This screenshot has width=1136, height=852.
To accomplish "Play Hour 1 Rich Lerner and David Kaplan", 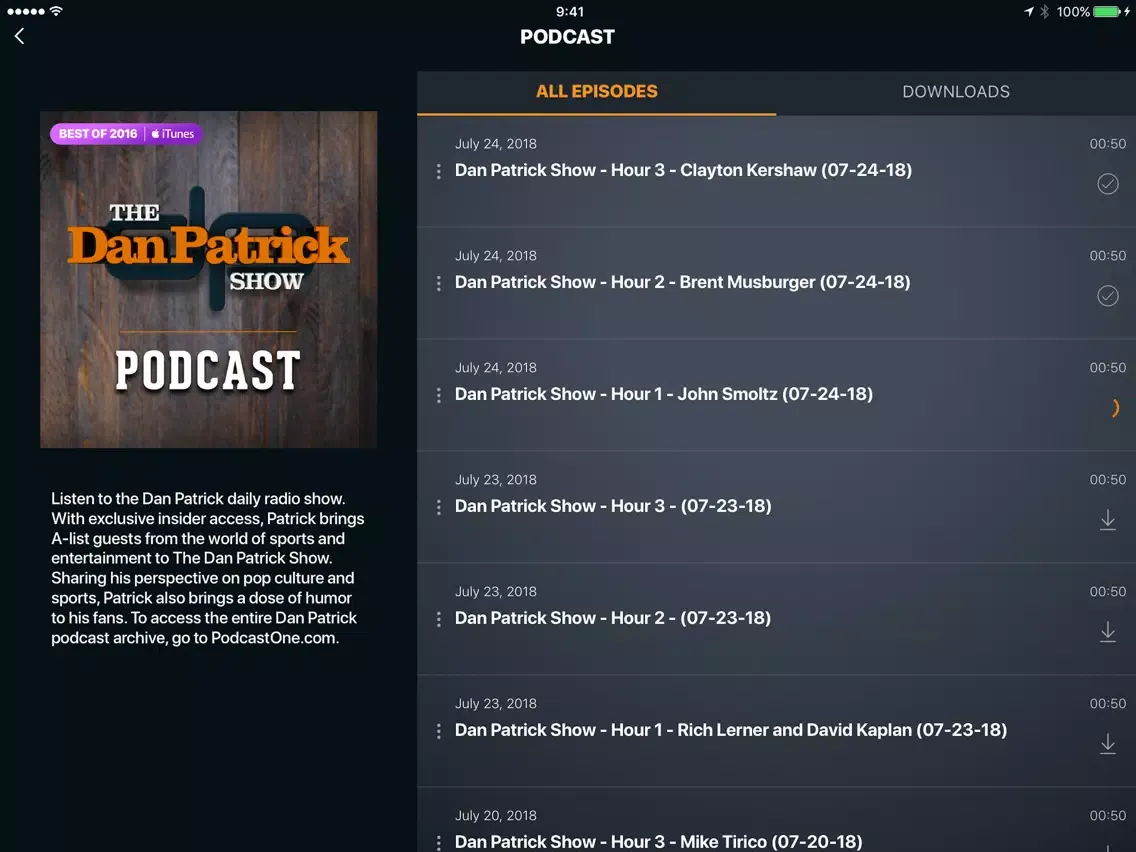I will pyautogui.click(x=731, y=730).
